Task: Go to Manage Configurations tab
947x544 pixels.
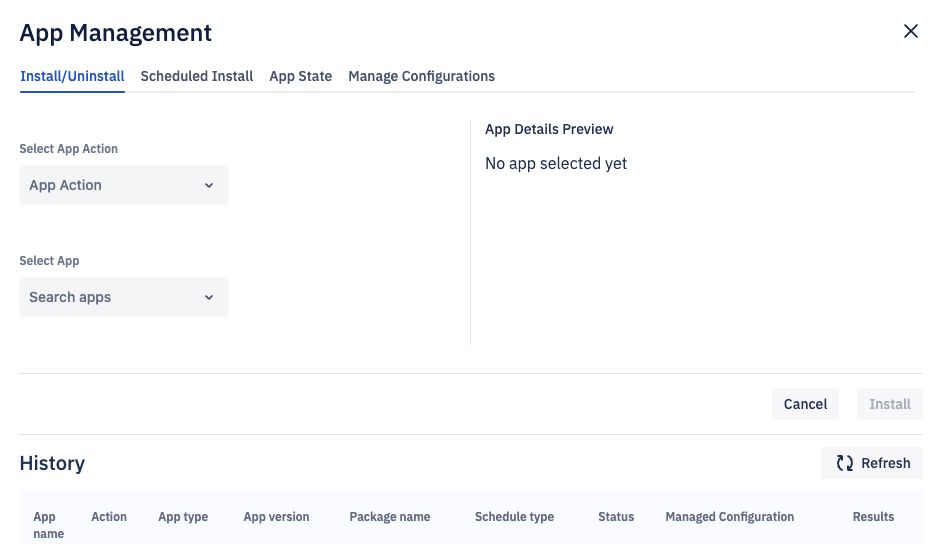Action: (x=422, y=76)
